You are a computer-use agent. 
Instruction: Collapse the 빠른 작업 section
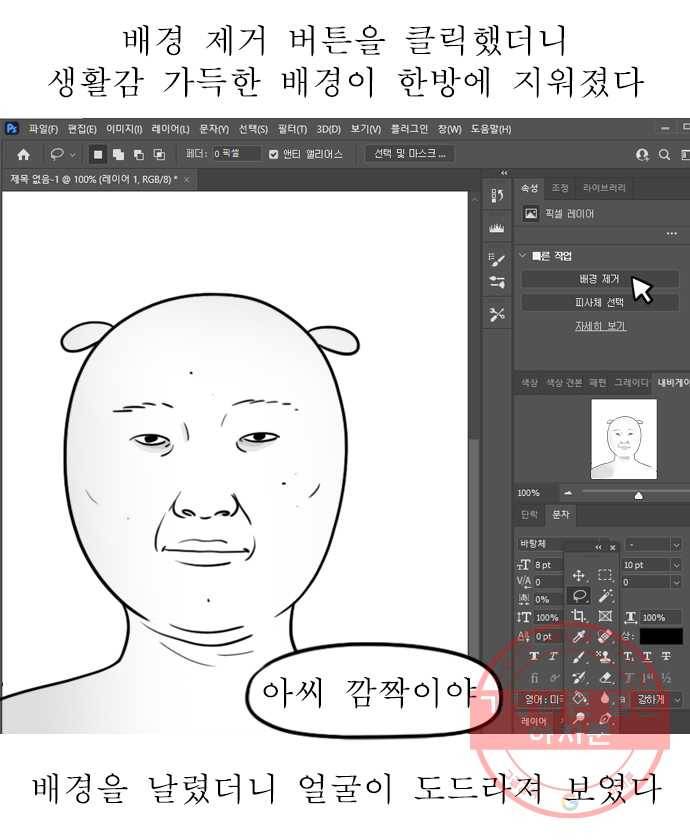click(x=523, y=256)
